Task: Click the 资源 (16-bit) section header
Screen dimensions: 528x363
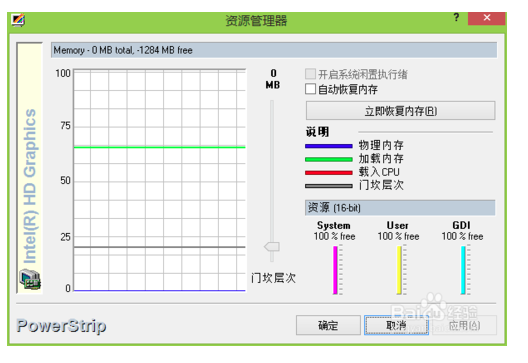Action: click(400, 208)
